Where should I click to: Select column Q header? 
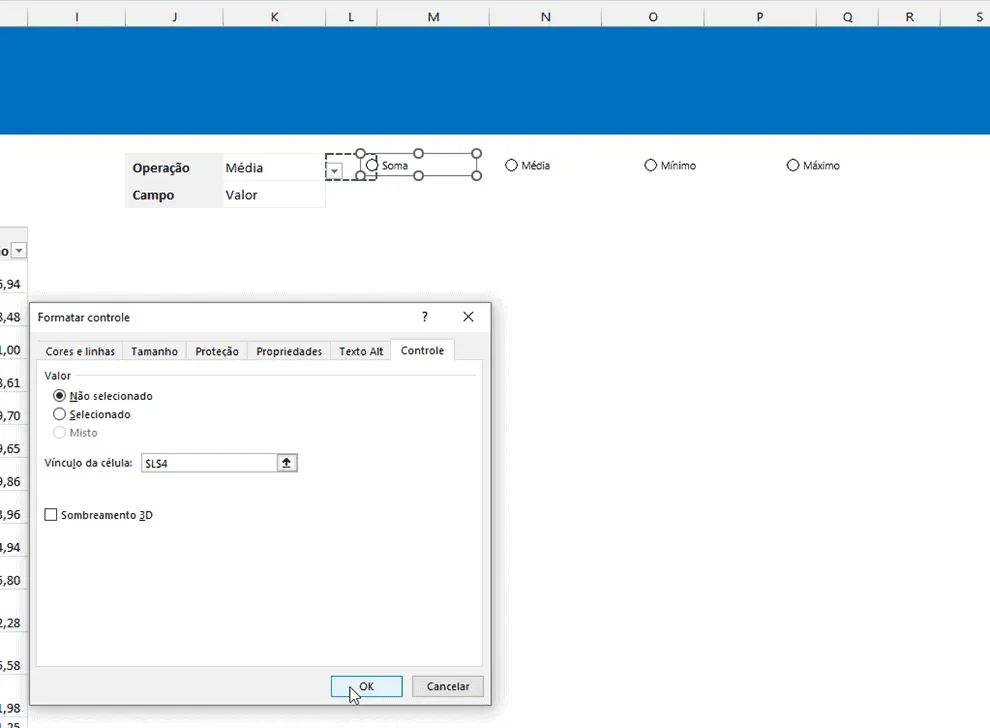click(x=847, y=17)
